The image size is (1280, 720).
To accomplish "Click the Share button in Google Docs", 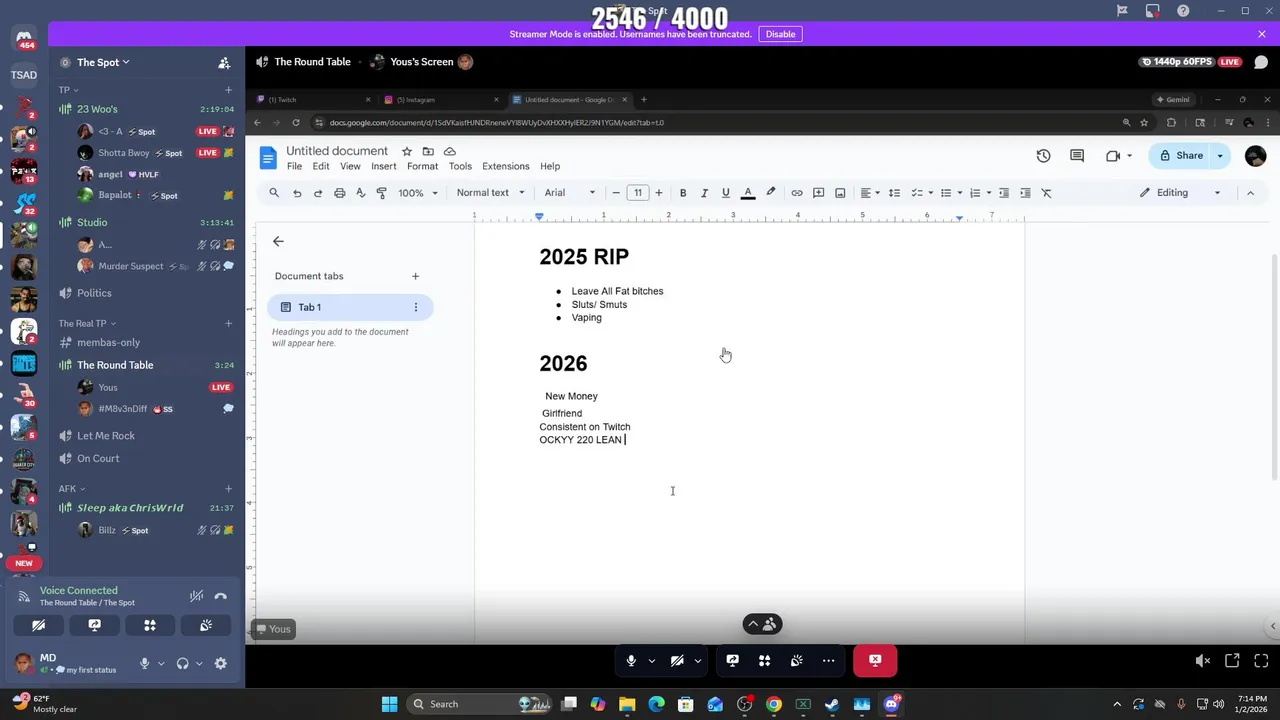I will [1181, 155].
